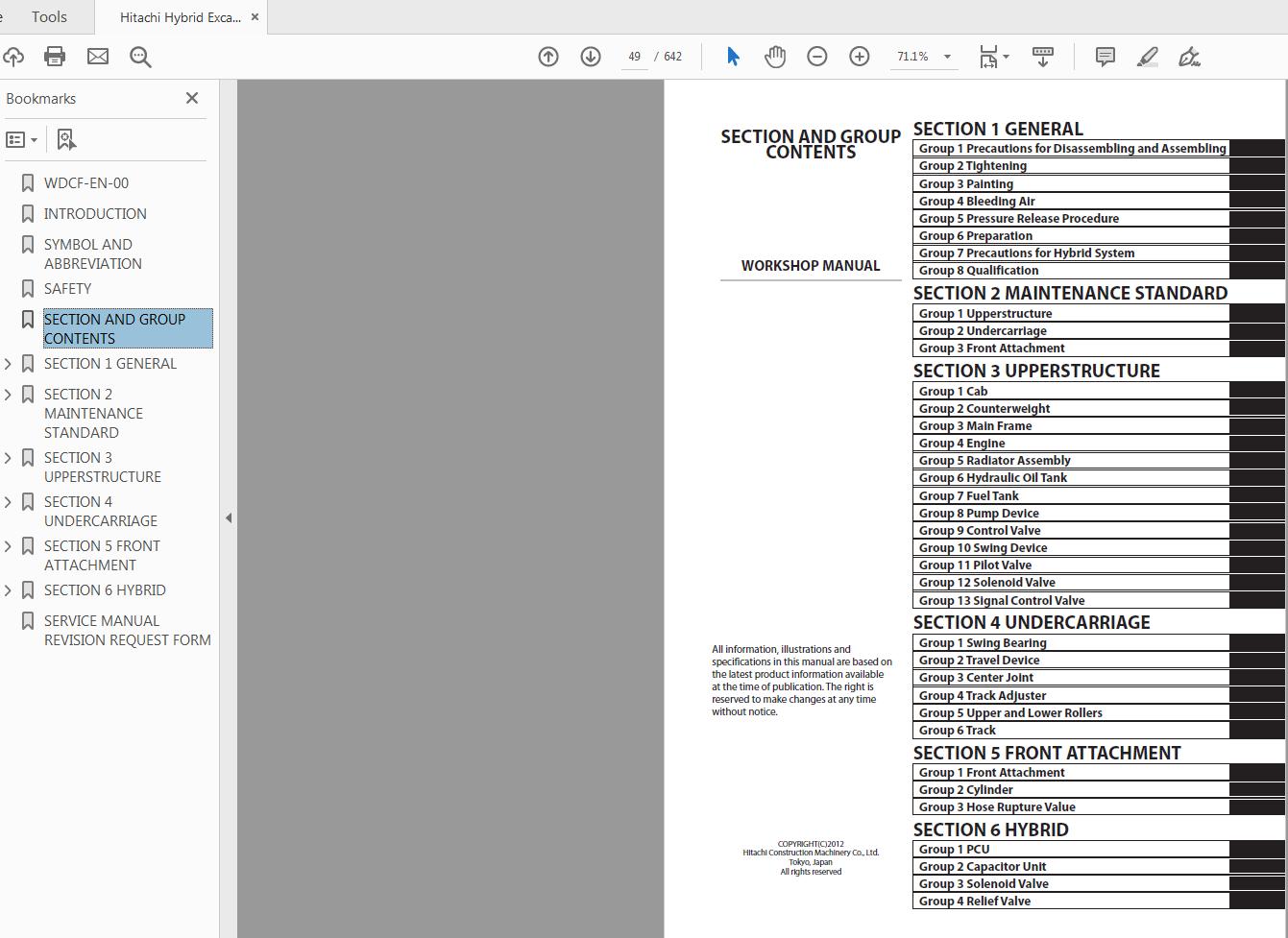1288x938 pixels.
Task: Jump to INTRODUCTION bookmark
Action: pos(95,214)
